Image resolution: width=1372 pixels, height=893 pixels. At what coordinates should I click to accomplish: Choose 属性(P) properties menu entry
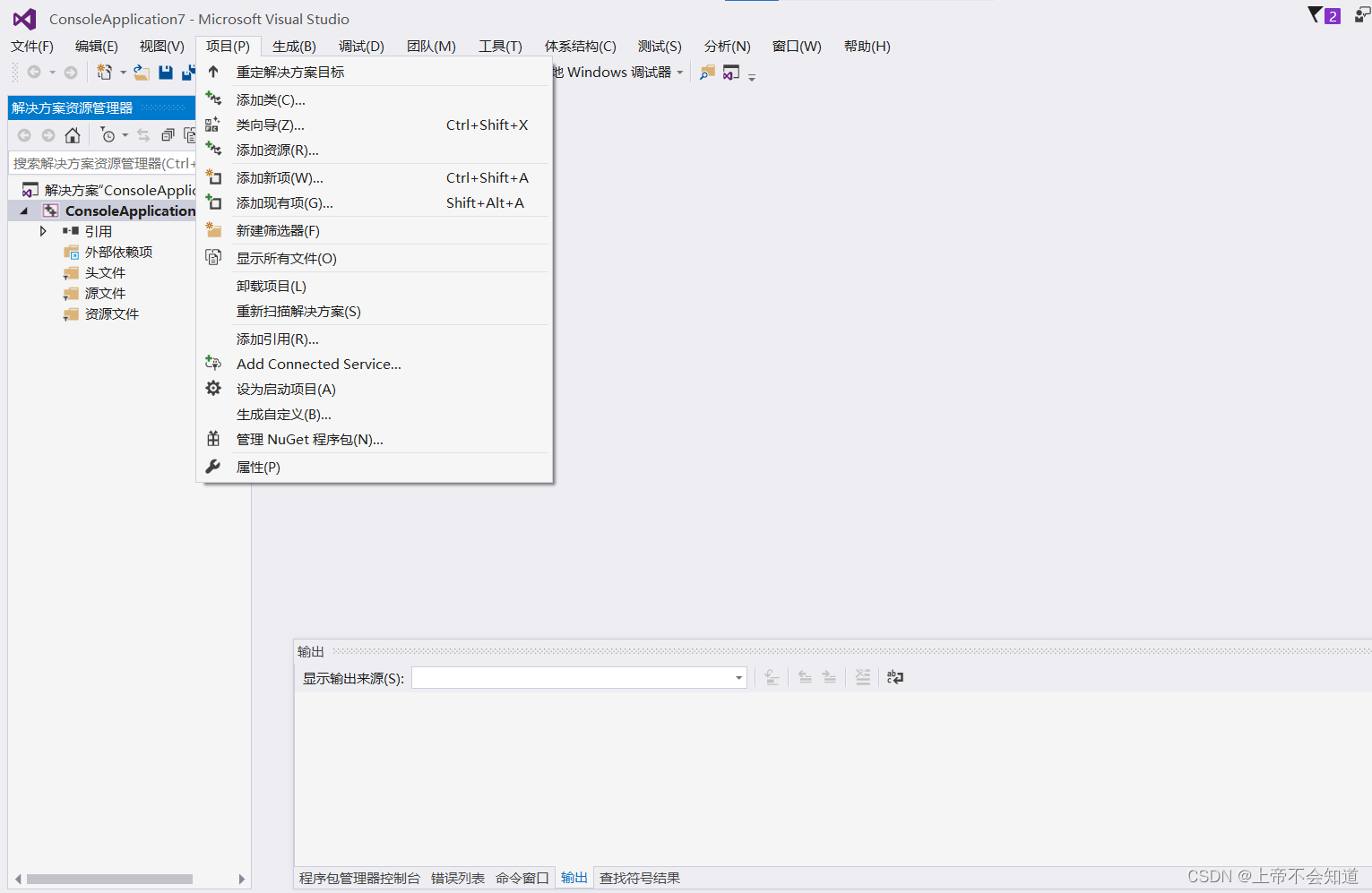point(375,467)
